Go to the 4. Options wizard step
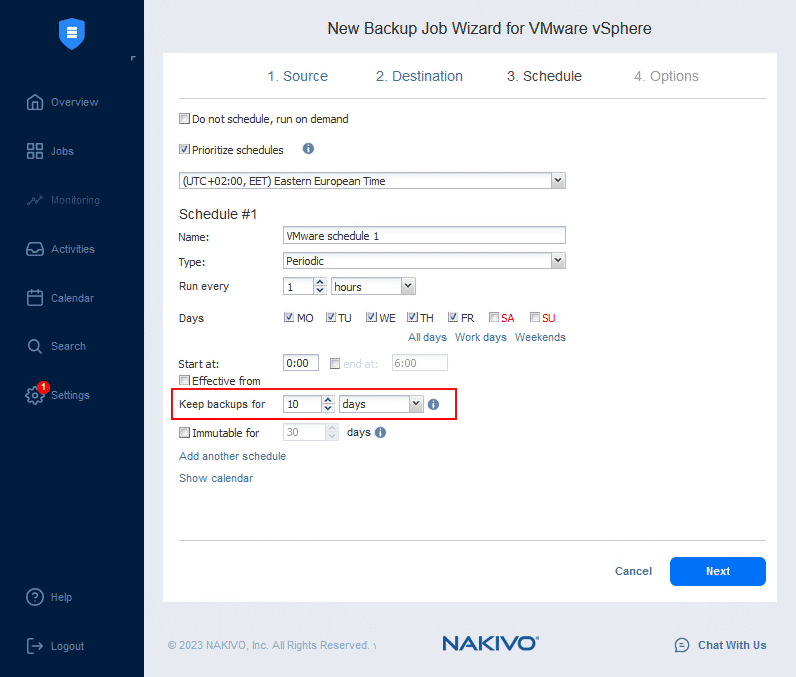The width and height of the screenshot is (796, 677). tap(666, 76)
